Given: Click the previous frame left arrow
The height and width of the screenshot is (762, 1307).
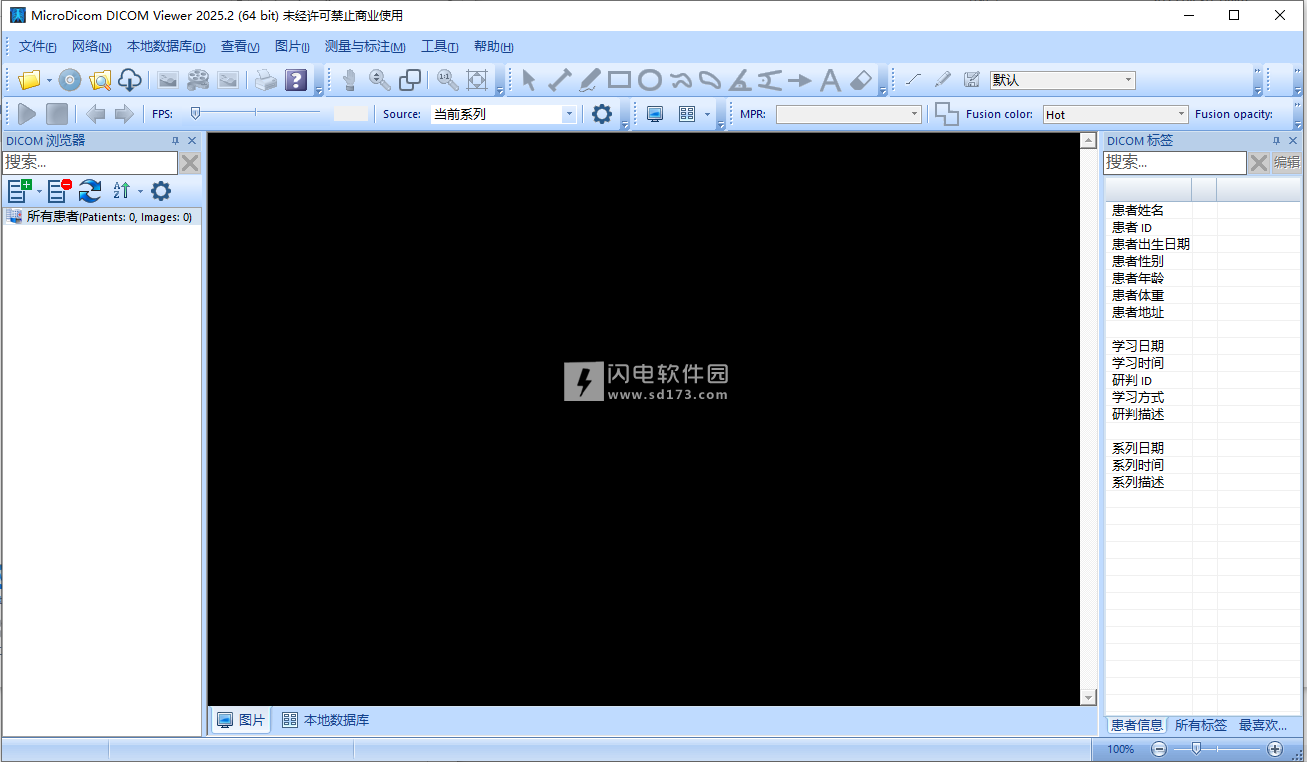Looking at the screenshot, I should [95, 114].
